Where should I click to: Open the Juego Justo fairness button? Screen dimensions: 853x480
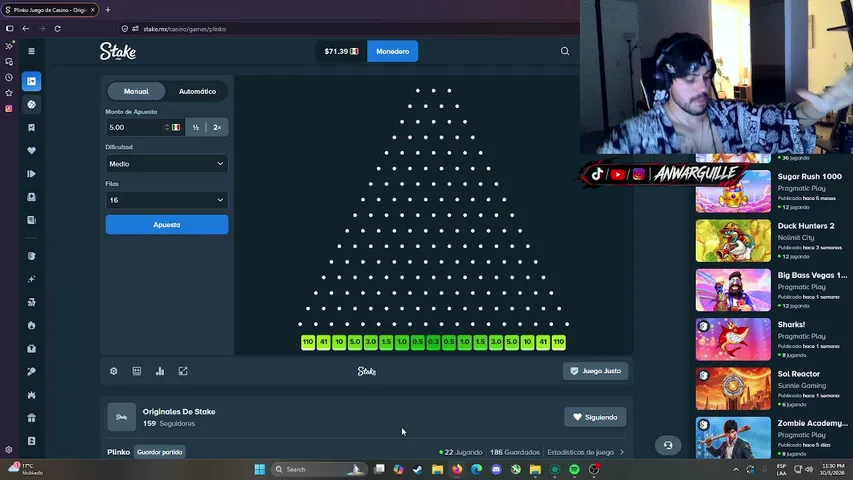click(x=595, y=371)
